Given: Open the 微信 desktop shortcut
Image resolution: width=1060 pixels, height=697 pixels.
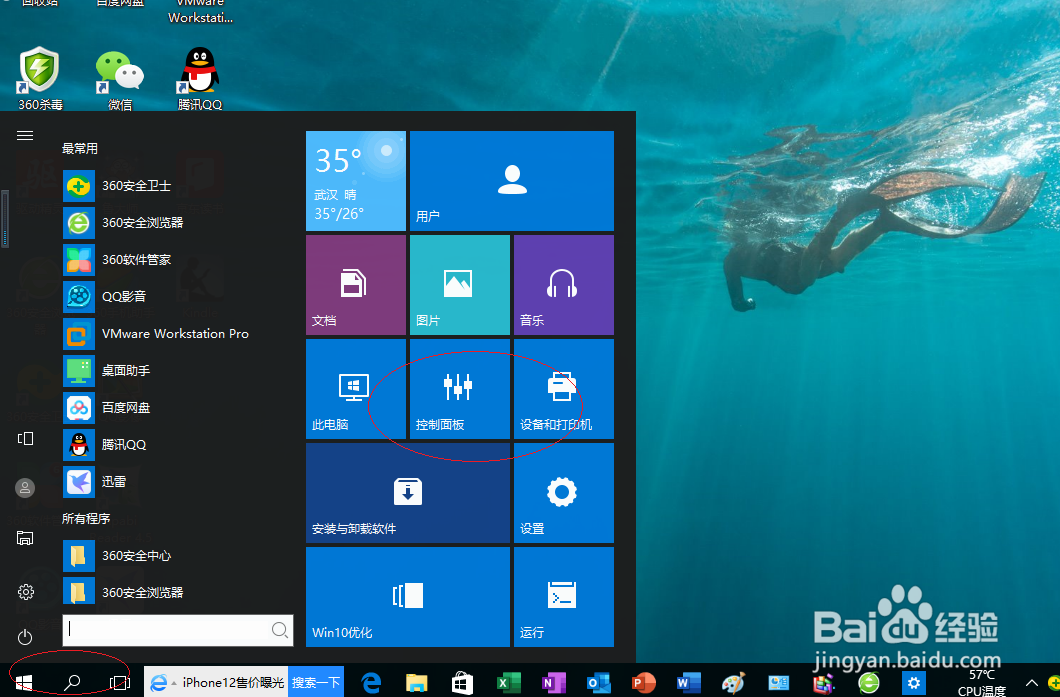Looking at the screenshot, I should [x=120, y=79].
